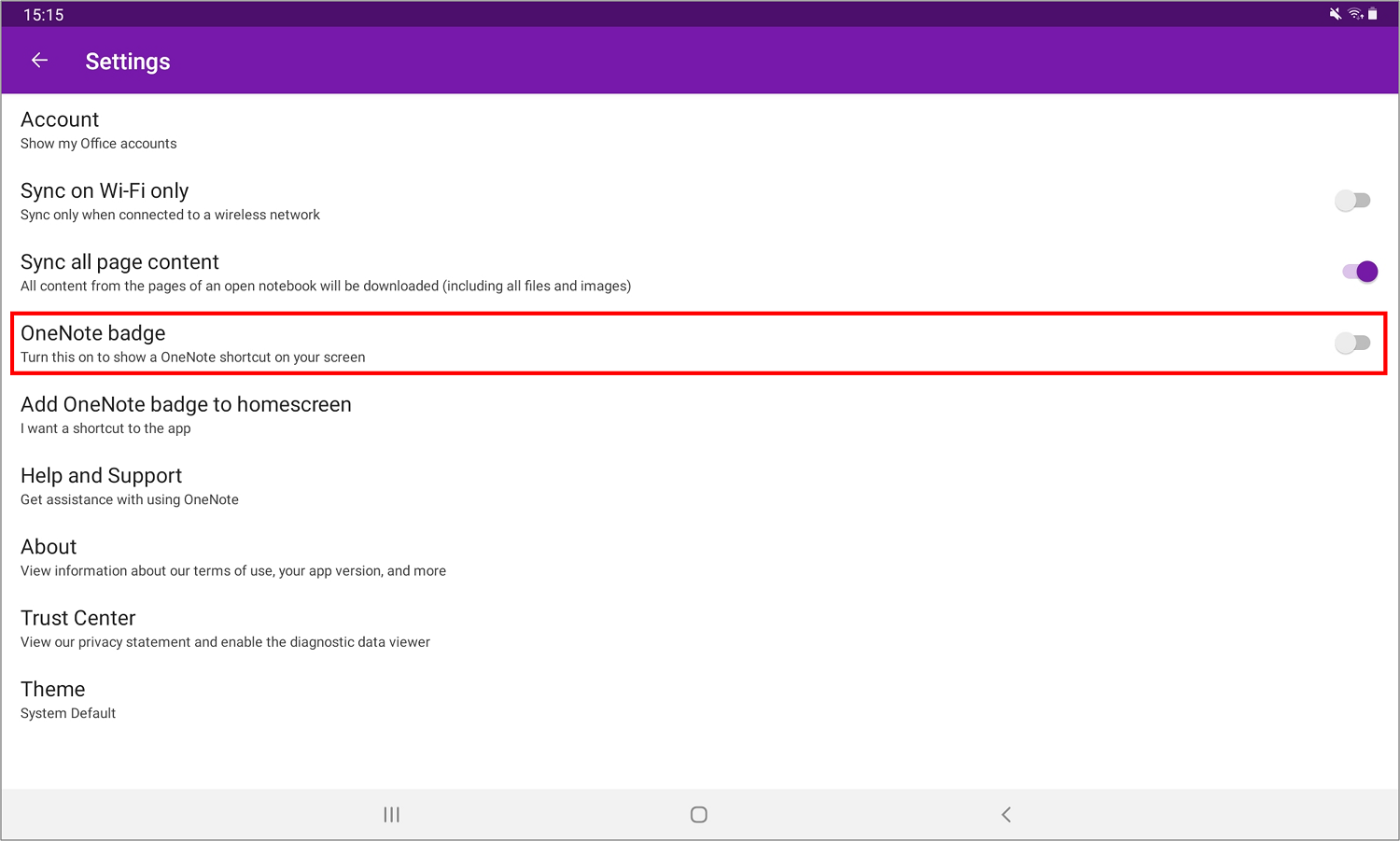Open the About section

tap(700, 557)
